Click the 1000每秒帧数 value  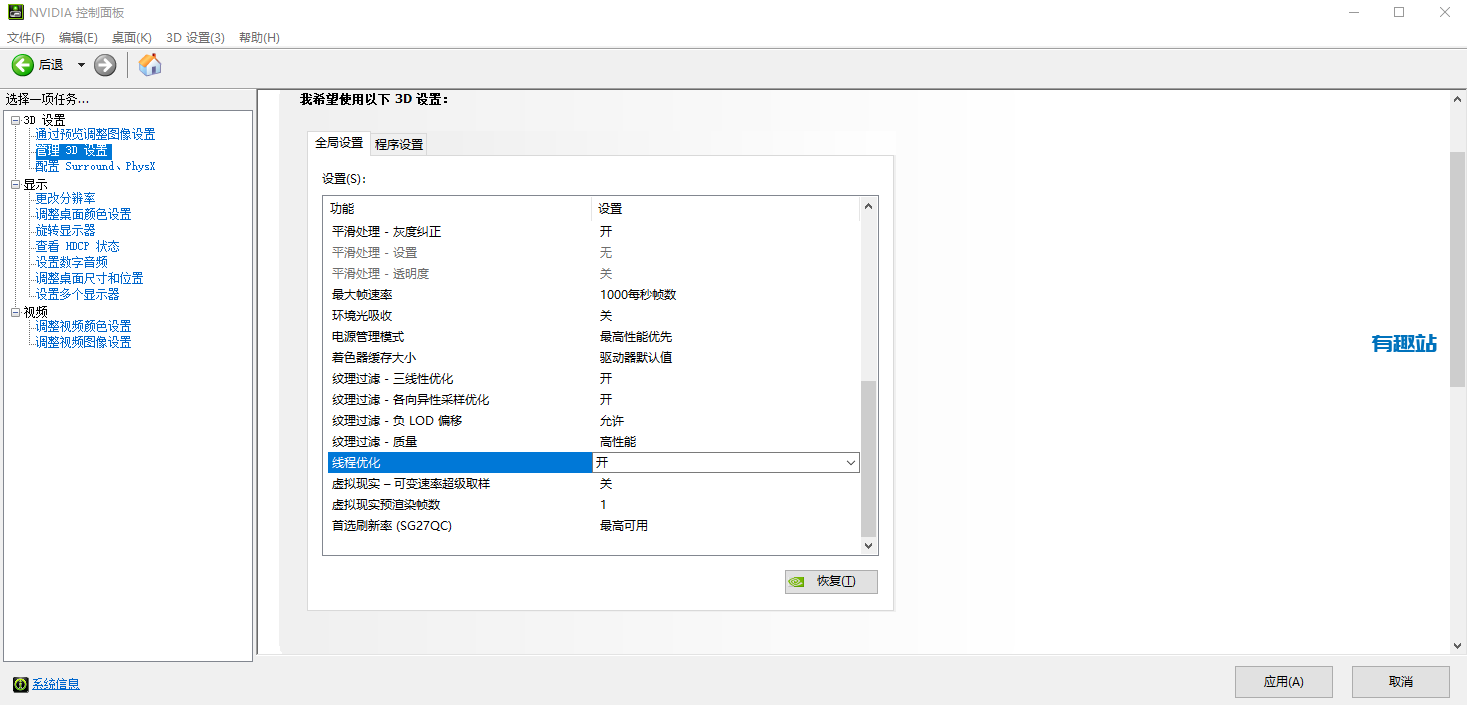[638, 294]
